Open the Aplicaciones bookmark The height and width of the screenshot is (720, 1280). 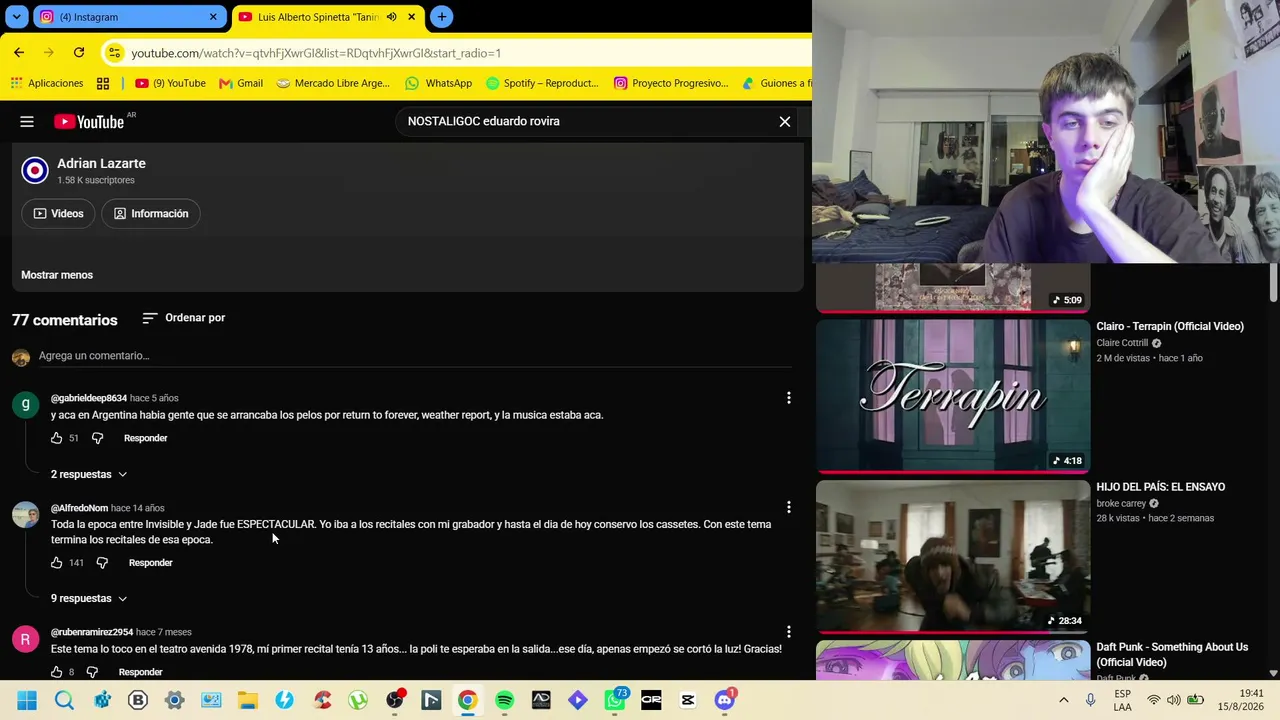47,83
